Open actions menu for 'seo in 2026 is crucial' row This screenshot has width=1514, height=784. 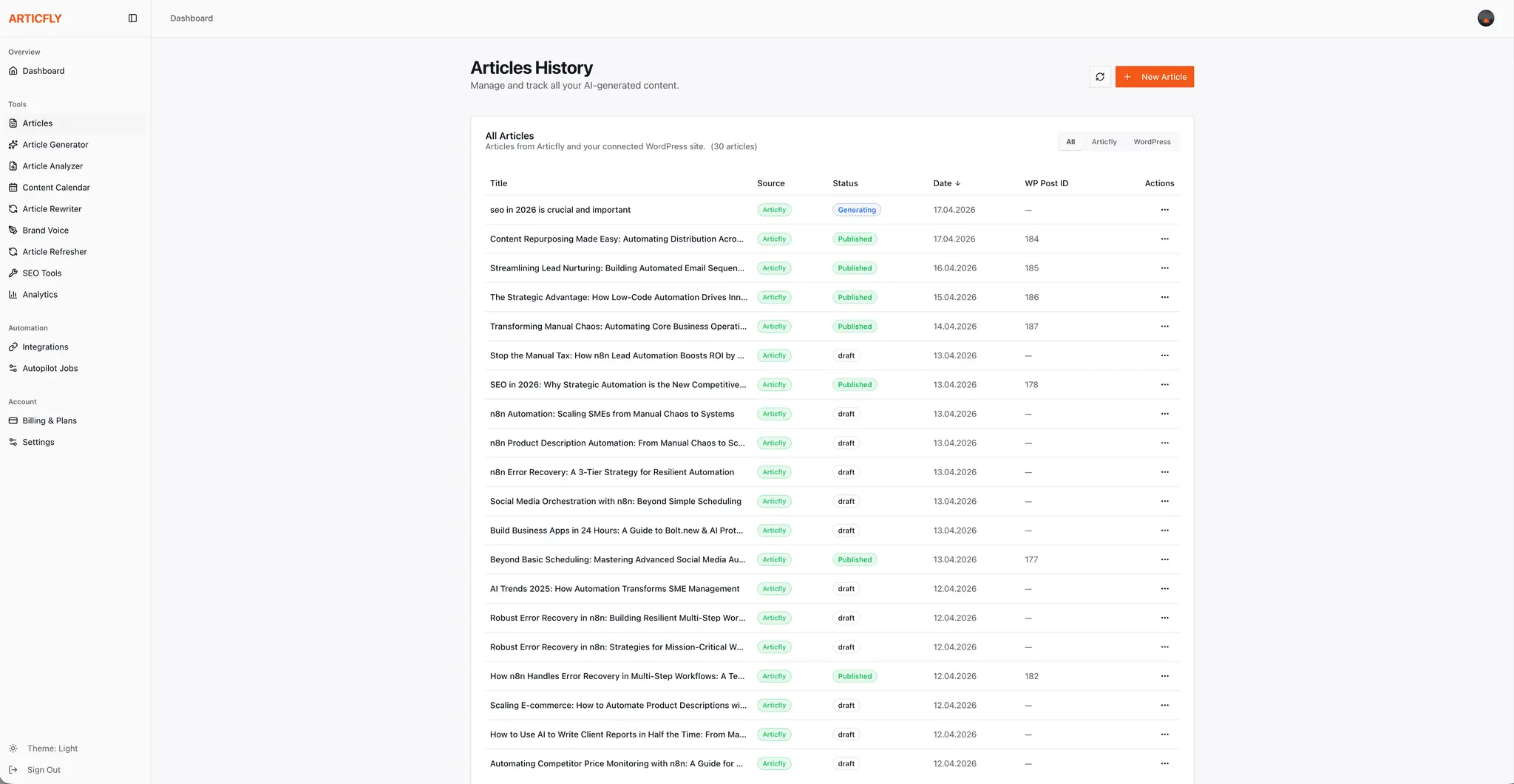[x=1165, y=210]
